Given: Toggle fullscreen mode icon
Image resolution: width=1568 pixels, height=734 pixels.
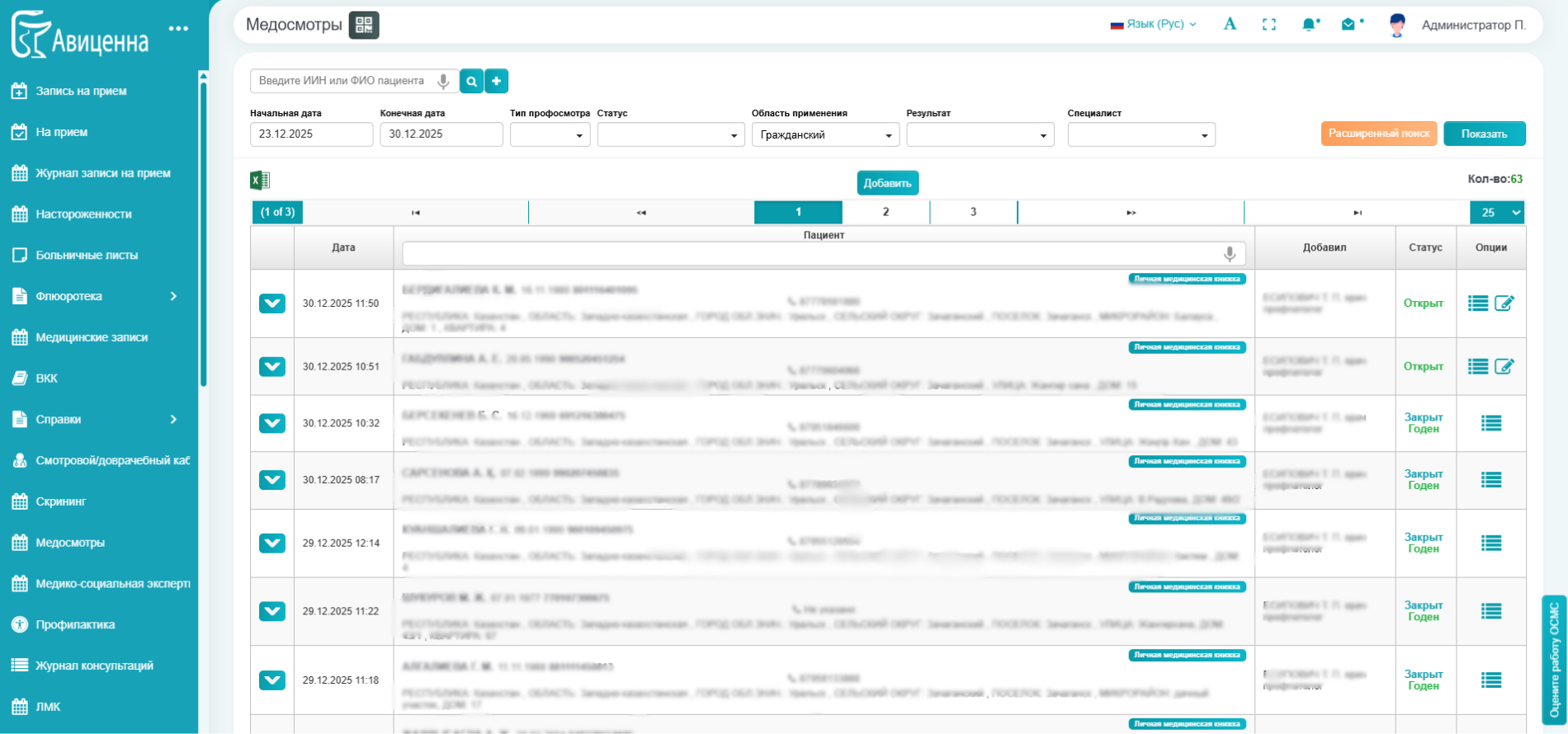Looking at the screenshot, I should [1269, 25].
